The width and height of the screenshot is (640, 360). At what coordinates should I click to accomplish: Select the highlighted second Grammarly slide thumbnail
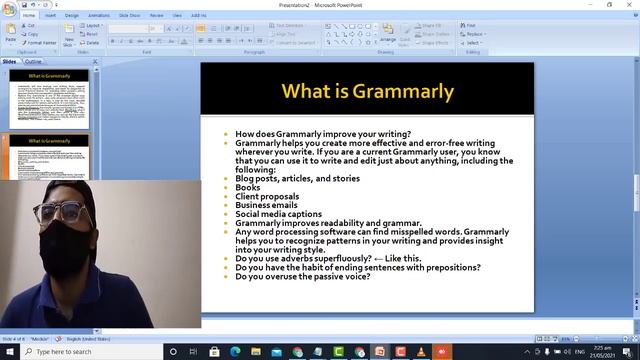[49, 157]
